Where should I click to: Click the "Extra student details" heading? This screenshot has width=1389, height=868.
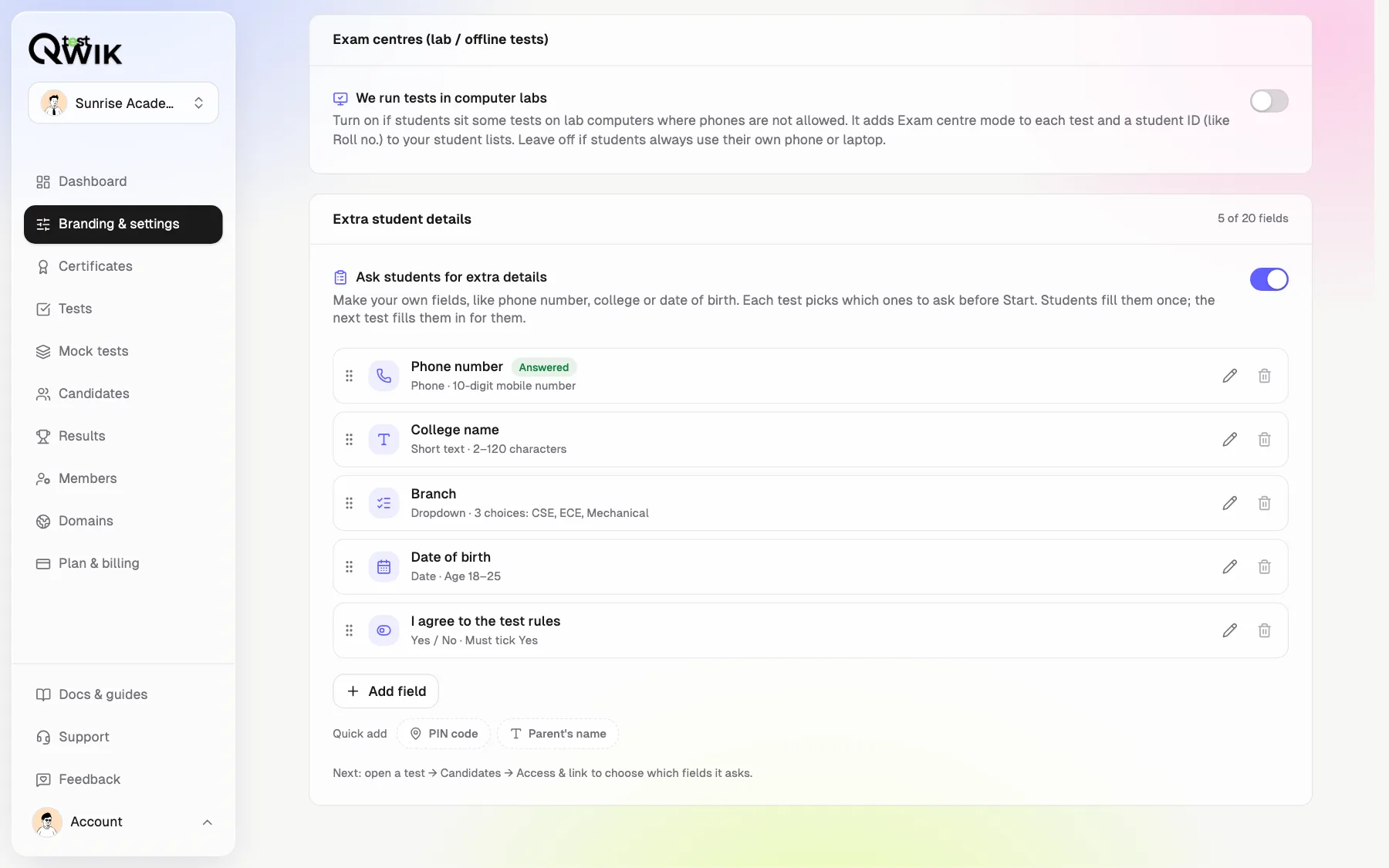tap(402, 219)
